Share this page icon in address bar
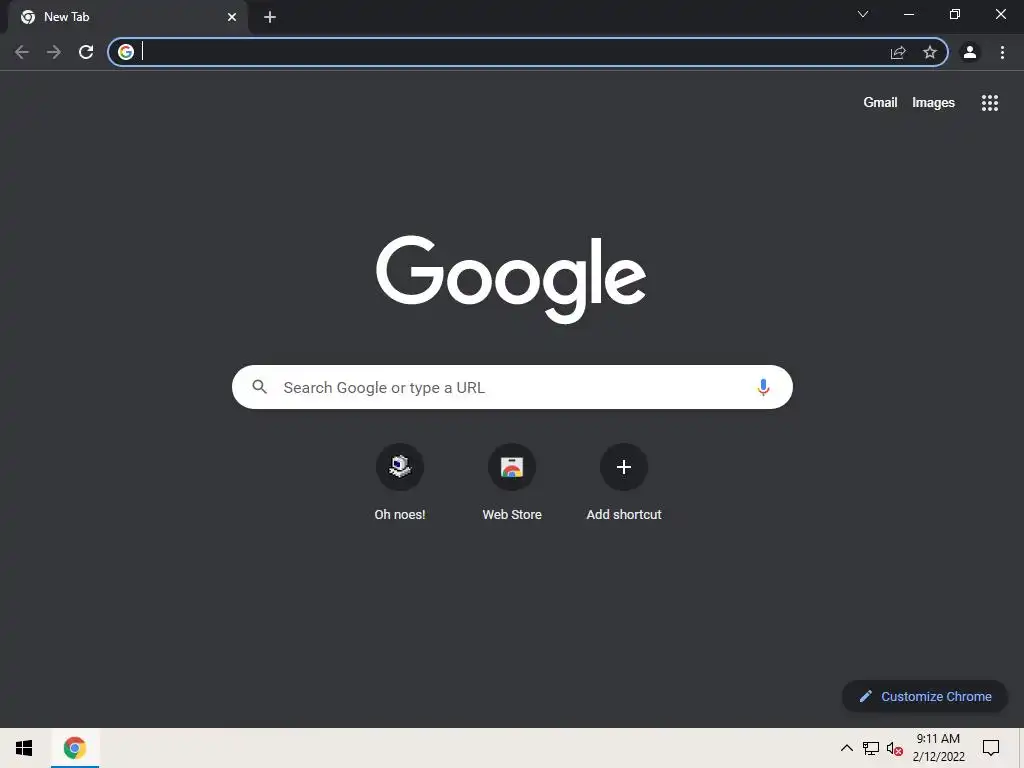The width and height of the screenshot is (1024, 768). (x=898, y=52)
